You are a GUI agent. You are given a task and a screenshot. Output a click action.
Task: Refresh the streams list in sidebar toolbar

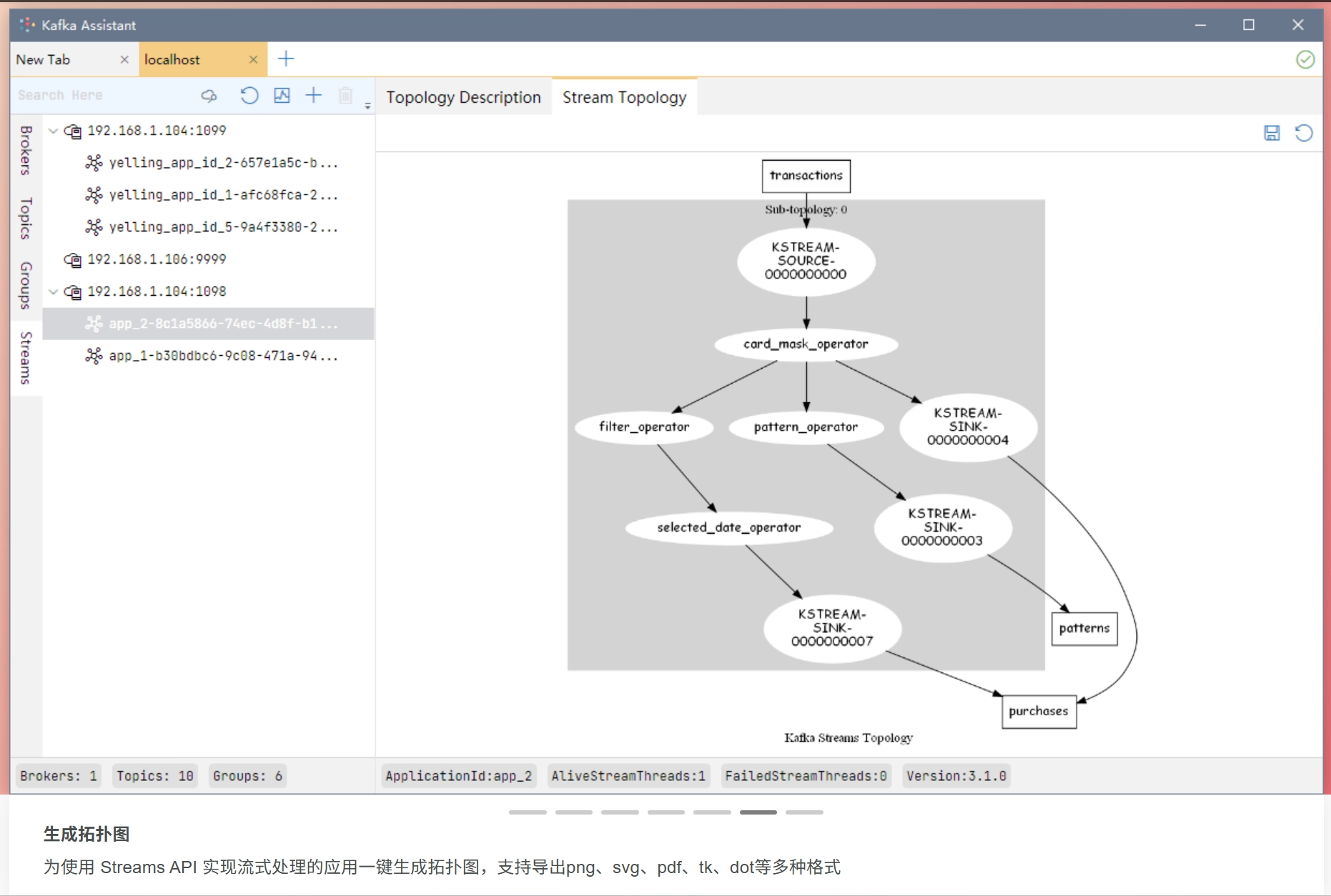249,96
